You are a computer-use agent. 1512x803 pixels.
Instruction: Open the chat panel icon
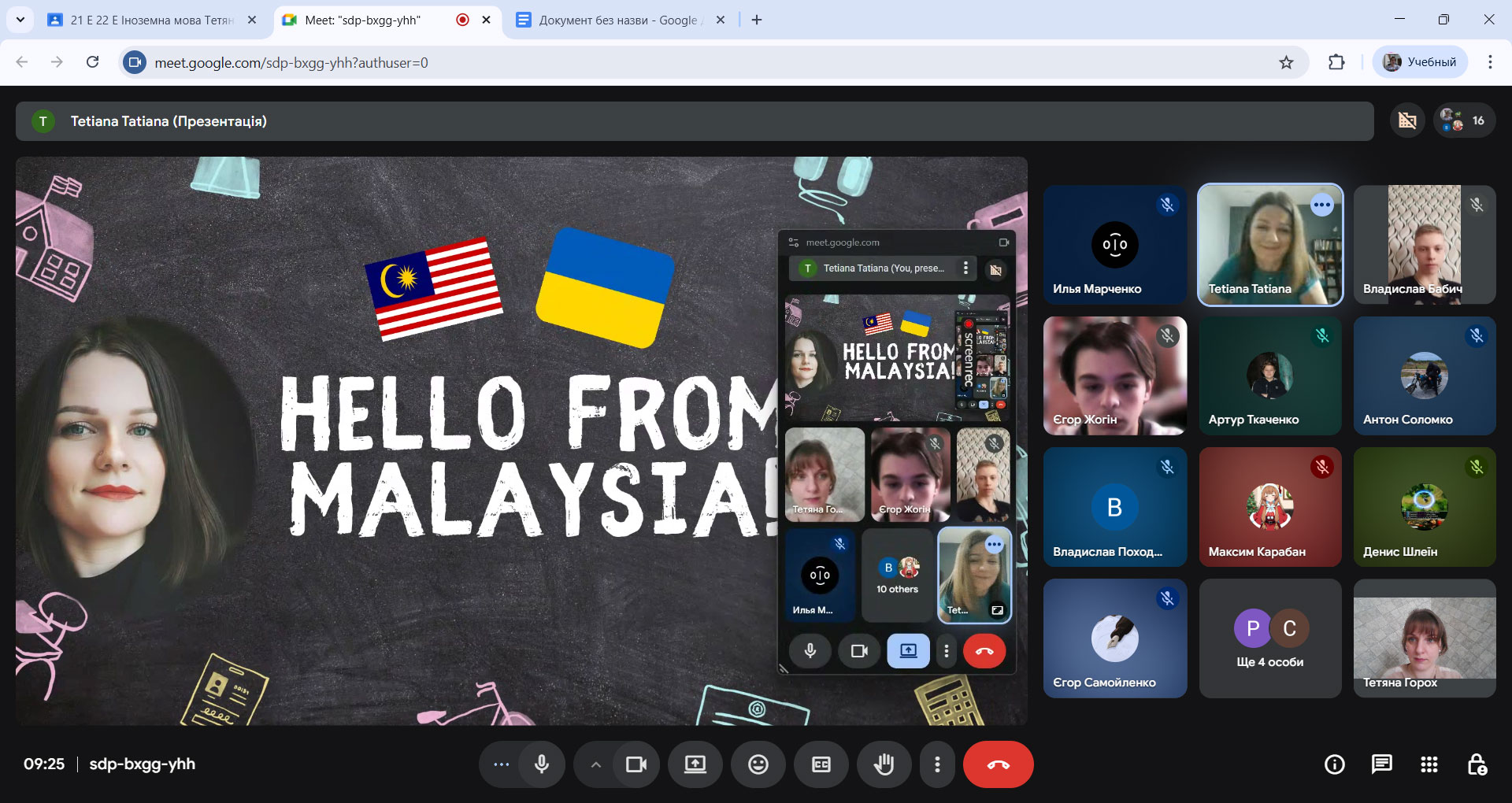(x=1381, y=764)
